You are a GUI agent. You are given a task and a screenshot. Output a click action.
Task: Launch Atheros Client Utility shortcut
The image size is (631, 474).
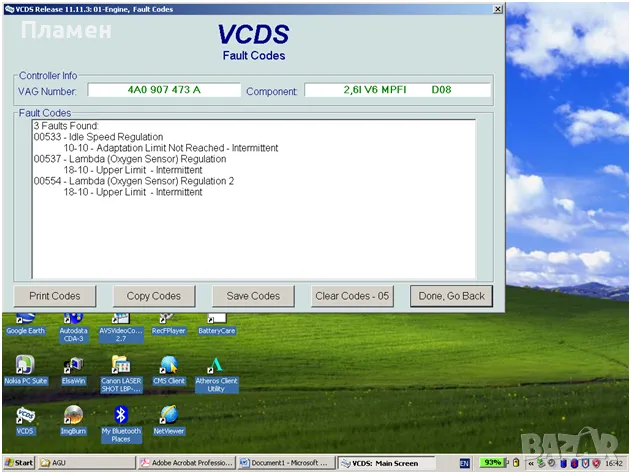point(215,366)
